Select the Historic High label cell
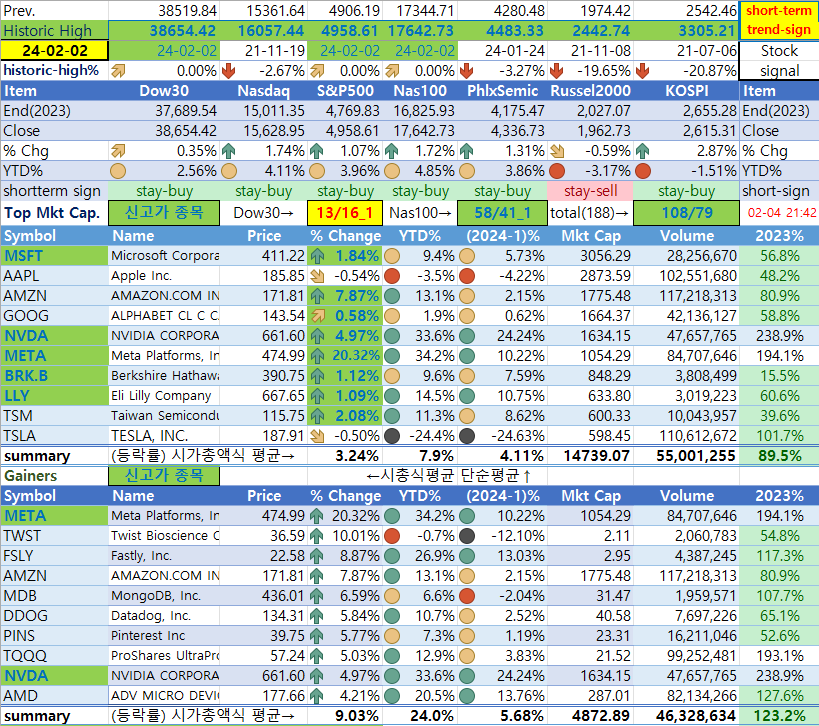The image size is (819, 726). coord(54,31)
